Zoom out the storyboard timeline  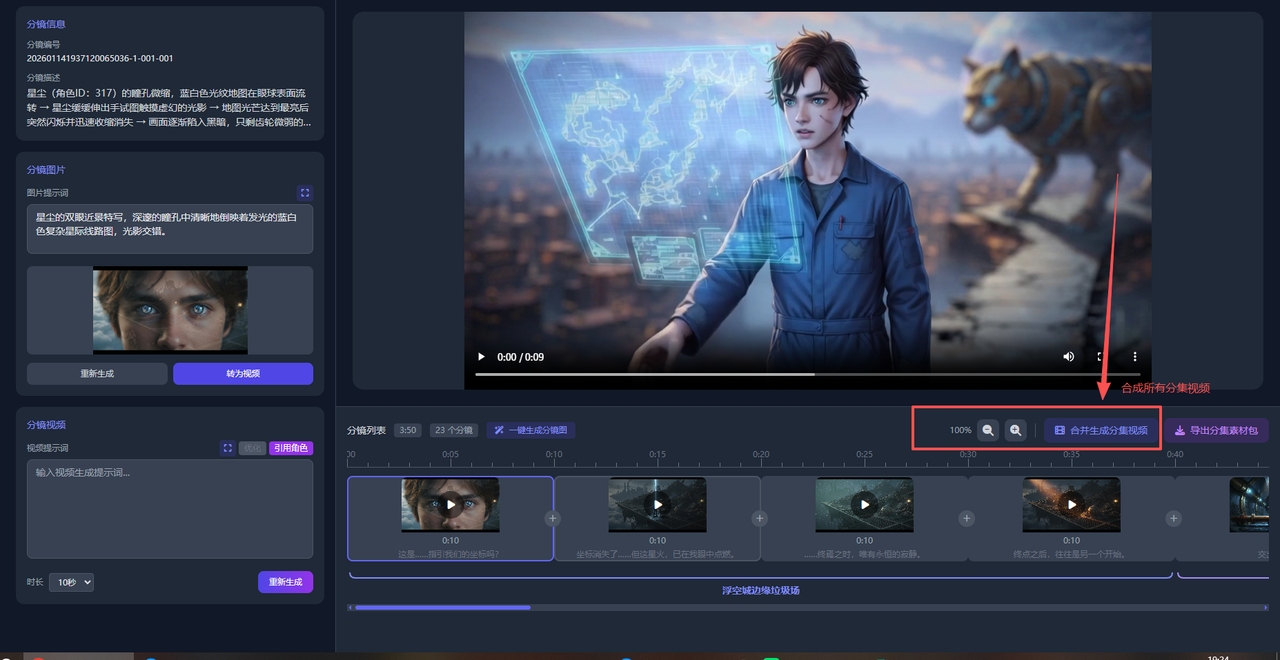point(988,430)
